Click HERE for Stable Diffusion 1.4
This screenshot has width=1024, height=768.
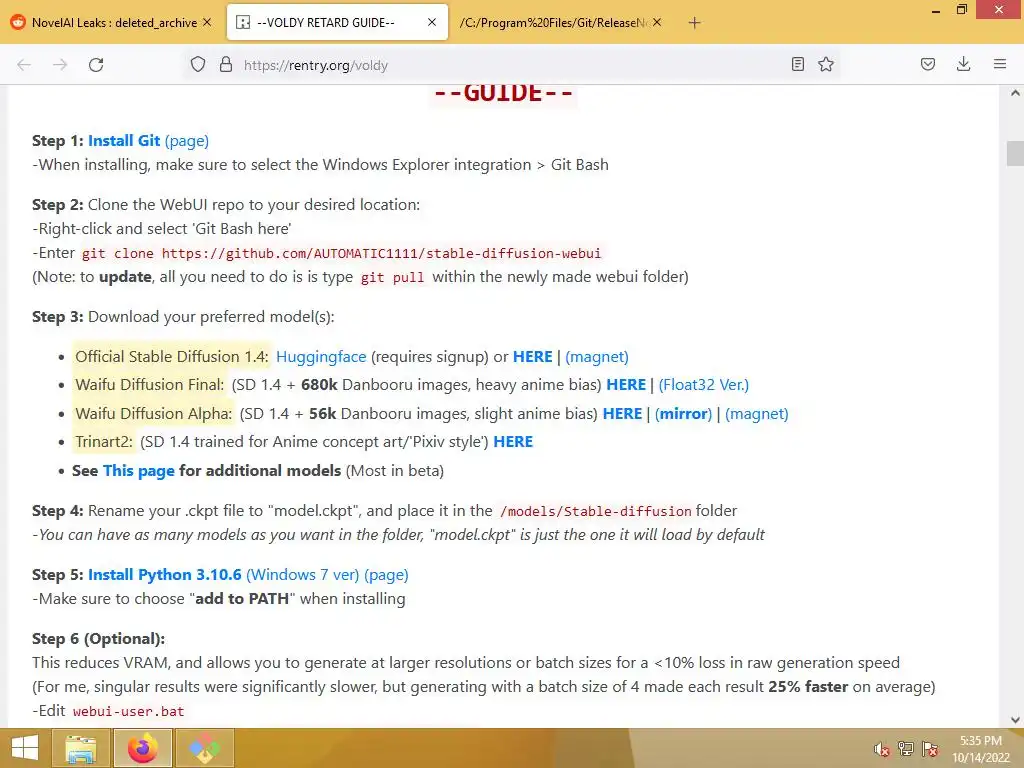(x=532, y=357)
